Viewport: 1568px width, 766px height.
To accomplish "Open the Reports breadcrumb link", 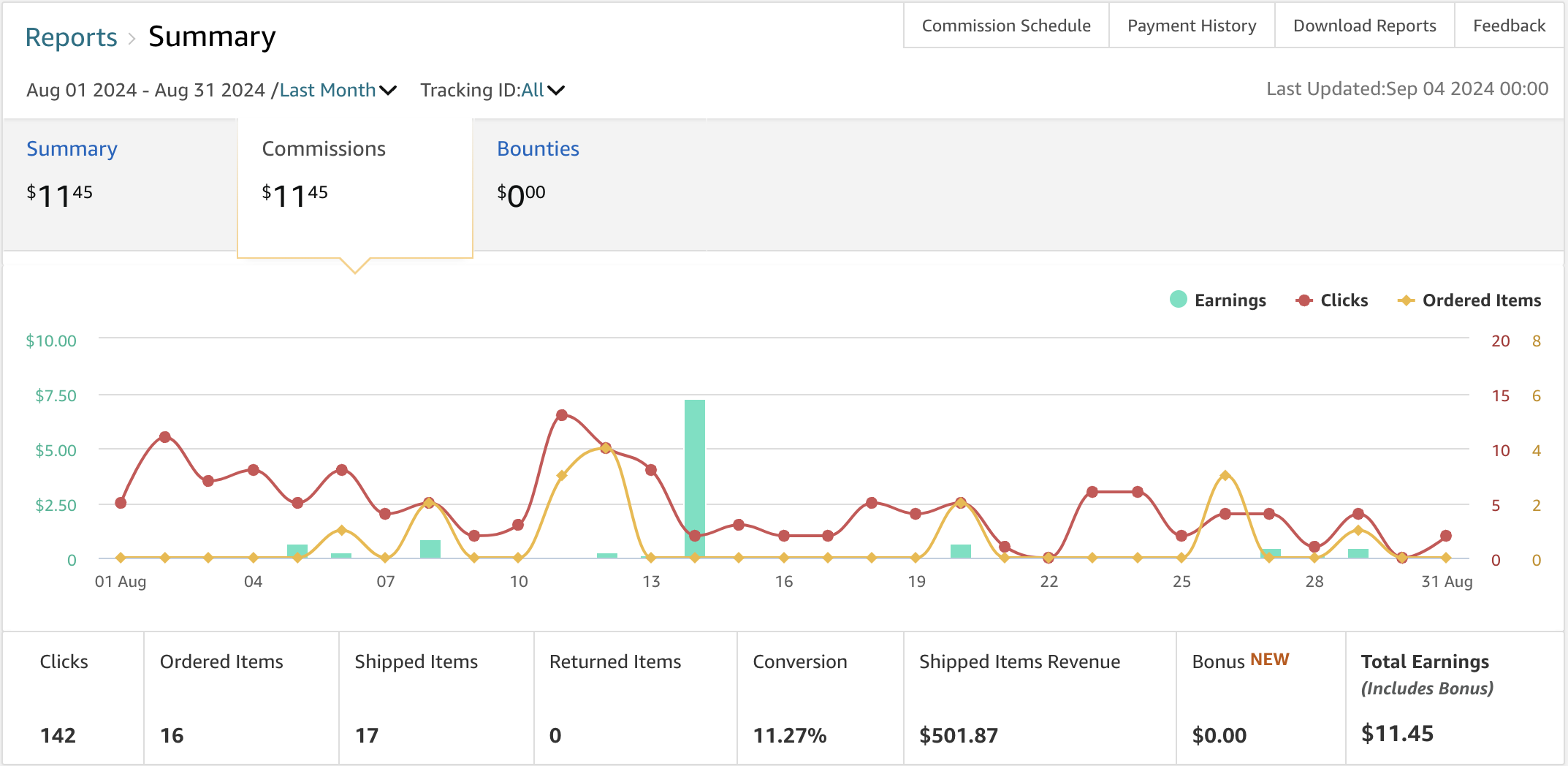I will pyautogui.click(x=71, y=37).
